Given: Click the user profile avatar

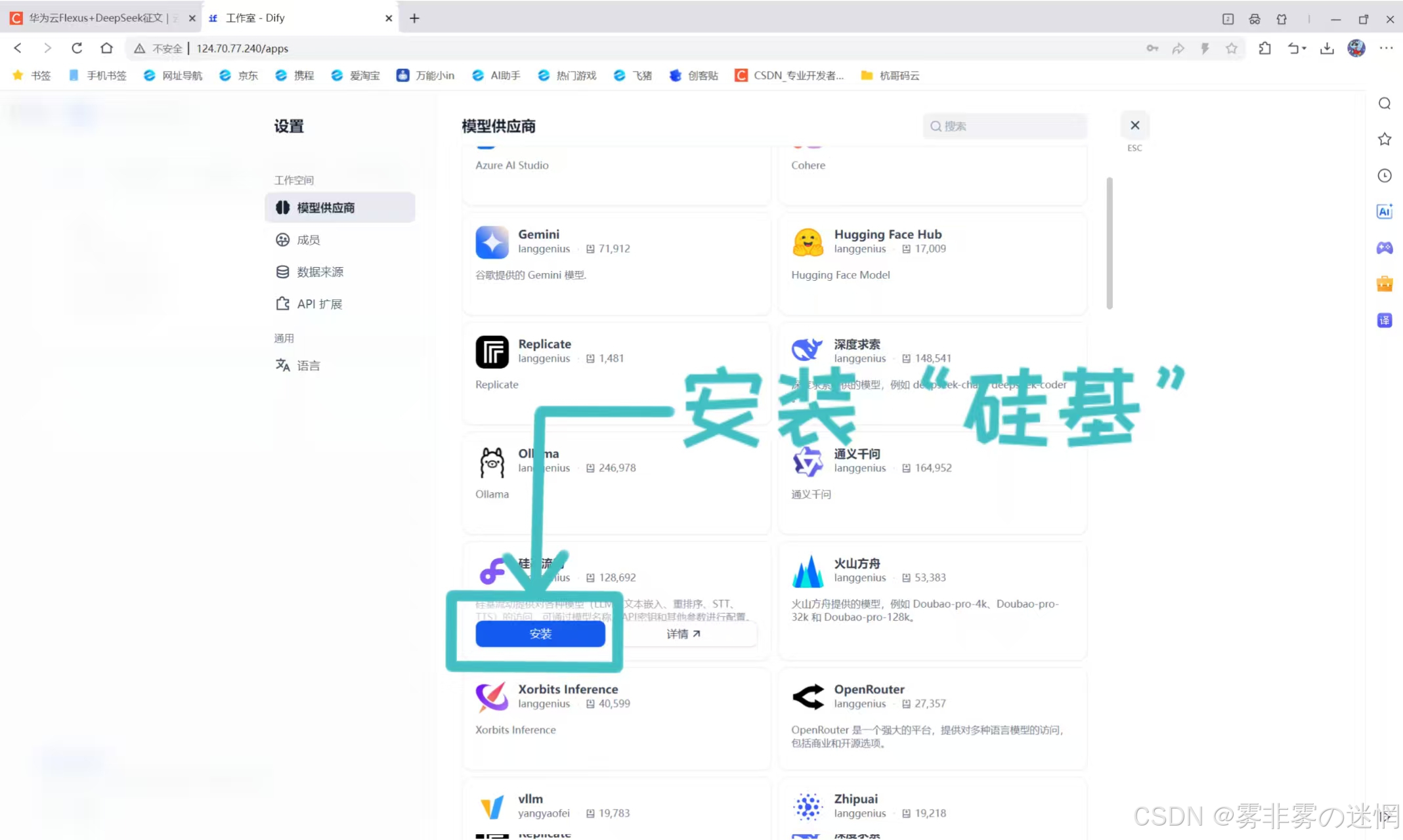Looking at the screenshot, I should [x=1356, y=48].
